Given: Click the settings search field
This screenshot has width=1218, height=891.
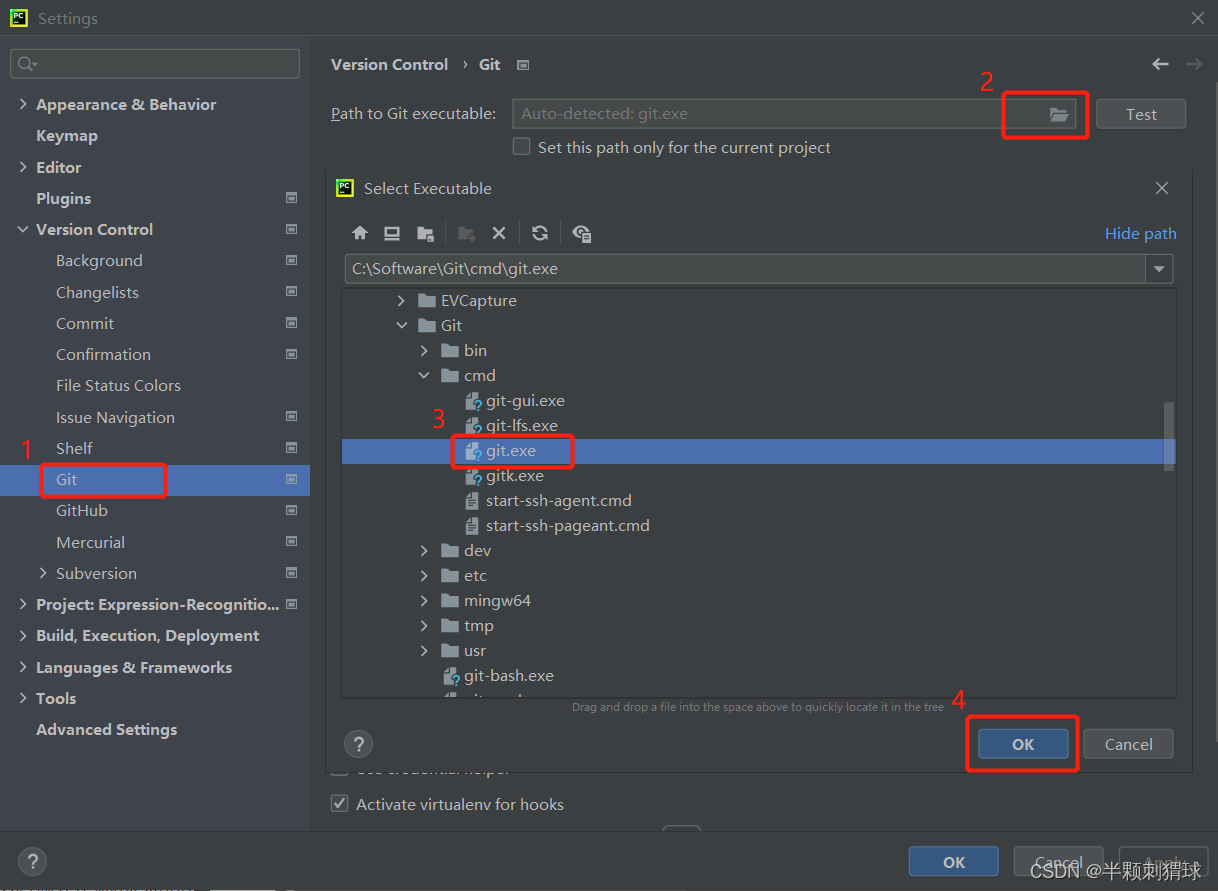Looking at the screenshot, I should tap(155, 63).
